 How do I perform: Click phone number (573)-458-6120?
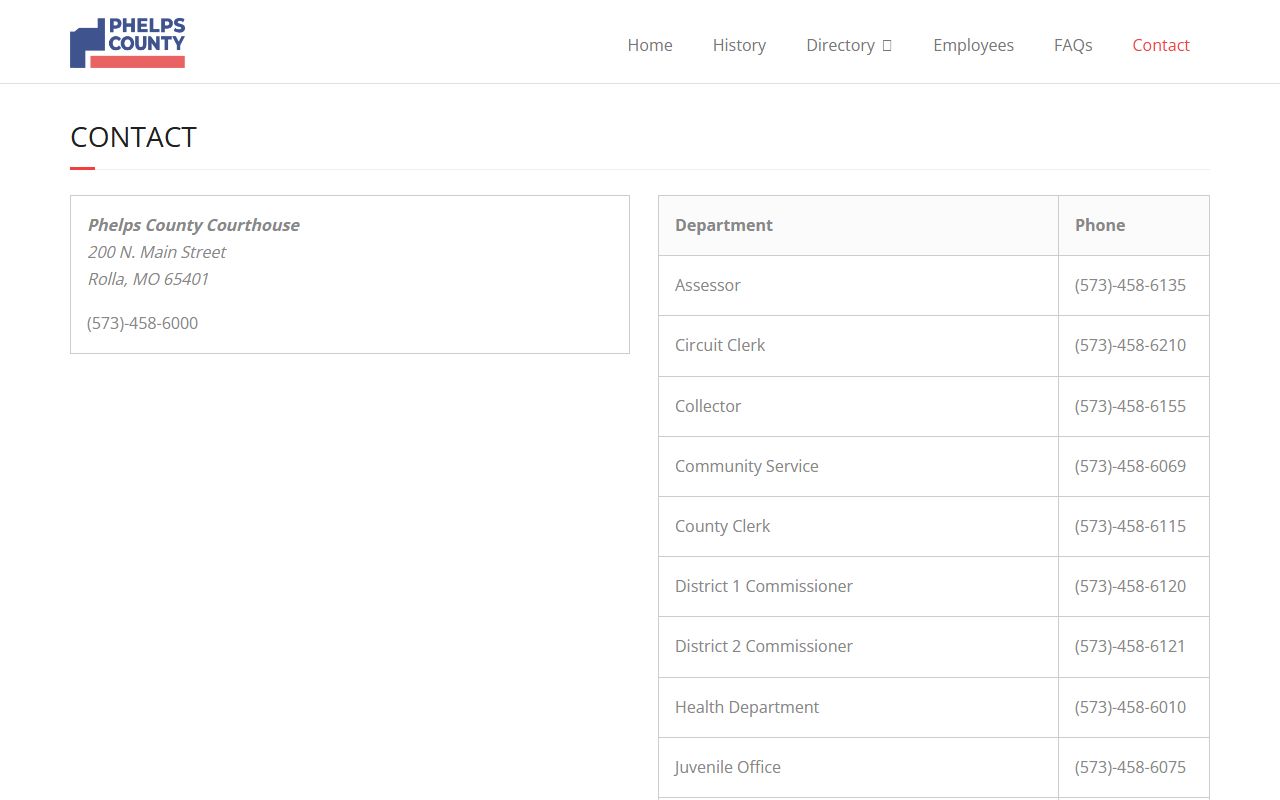click(x=1130, y=586)
